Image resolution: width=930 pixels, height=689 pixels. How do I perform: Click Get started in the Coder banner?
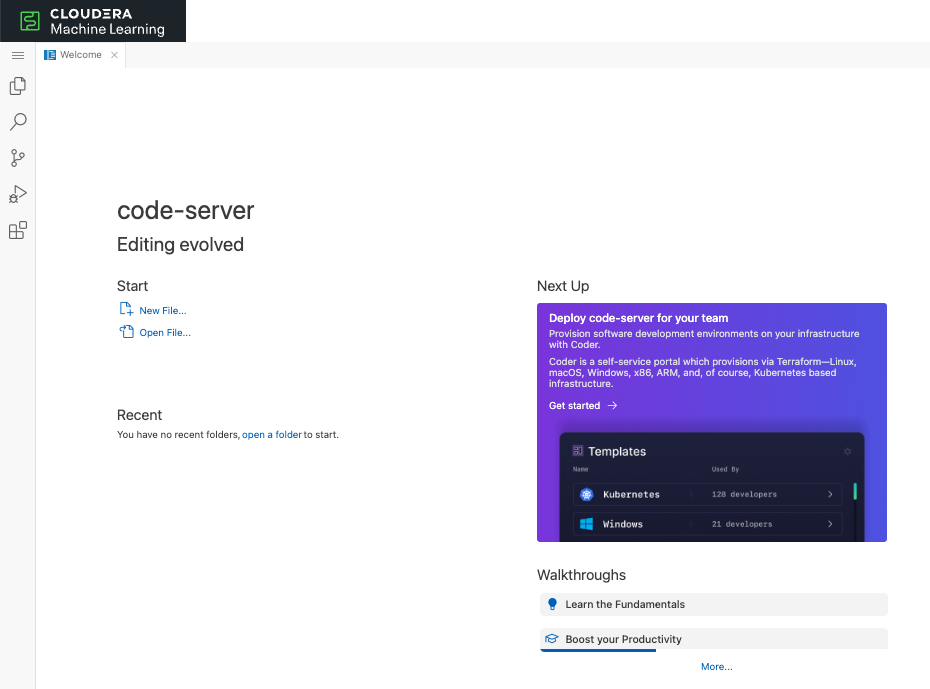(574, 406)
